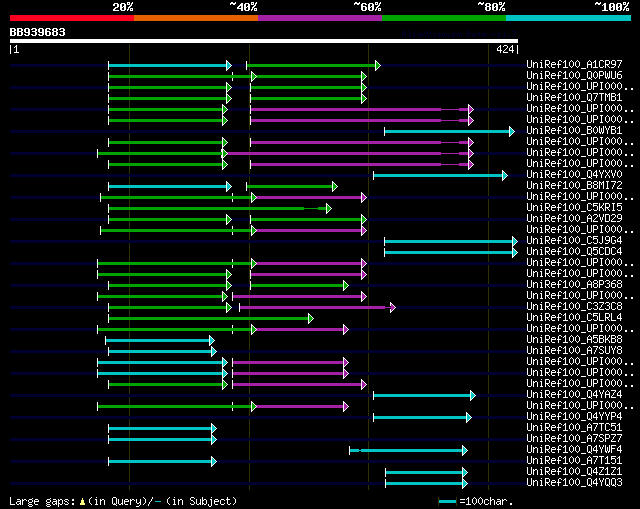Select the UniRef100_Q4YQQ3 label
The width and height of the screenshot is (640, 509).
(x=574, y=483)
